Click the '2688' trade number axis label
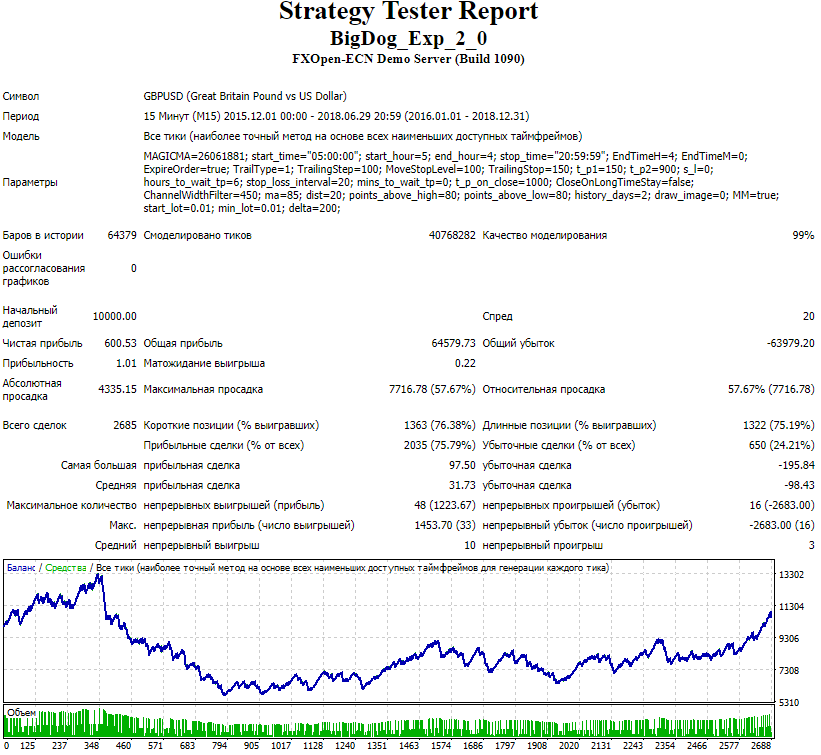The width and height of the screenshot is (821, 755). pos(761,746)
